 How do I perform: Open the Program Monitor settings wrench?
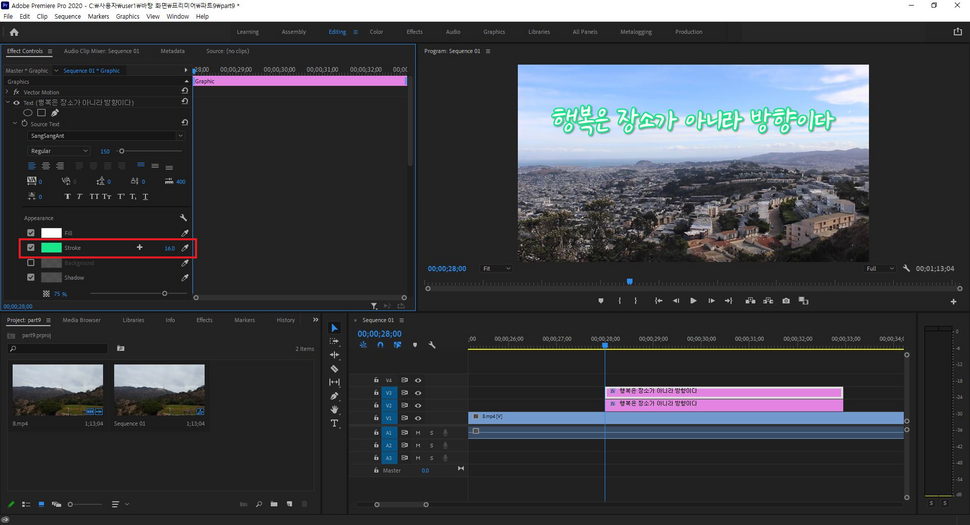[x=906, y=268]
